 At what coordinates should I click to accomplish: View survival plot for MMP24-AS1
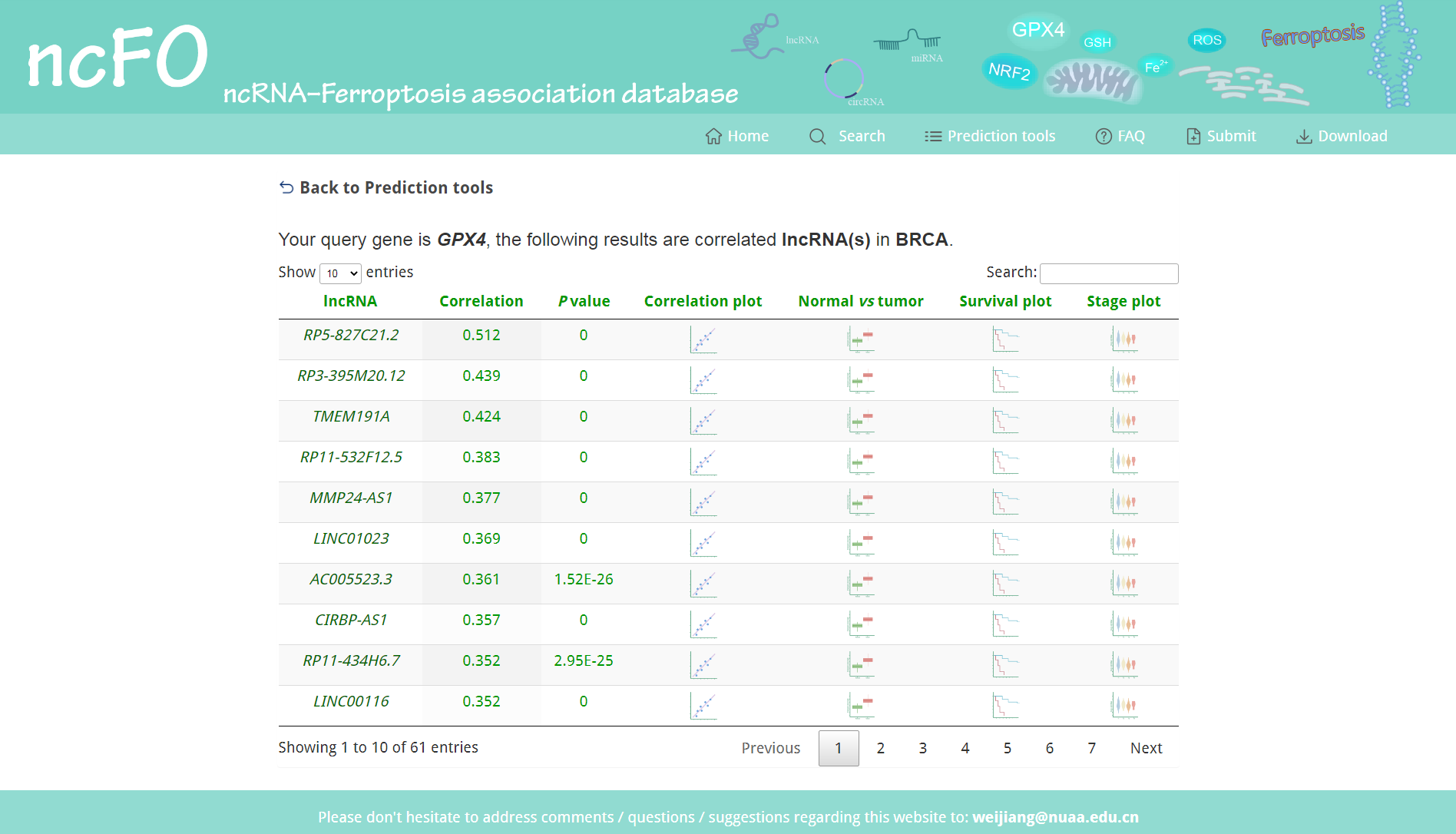[x=1005, y=502]
